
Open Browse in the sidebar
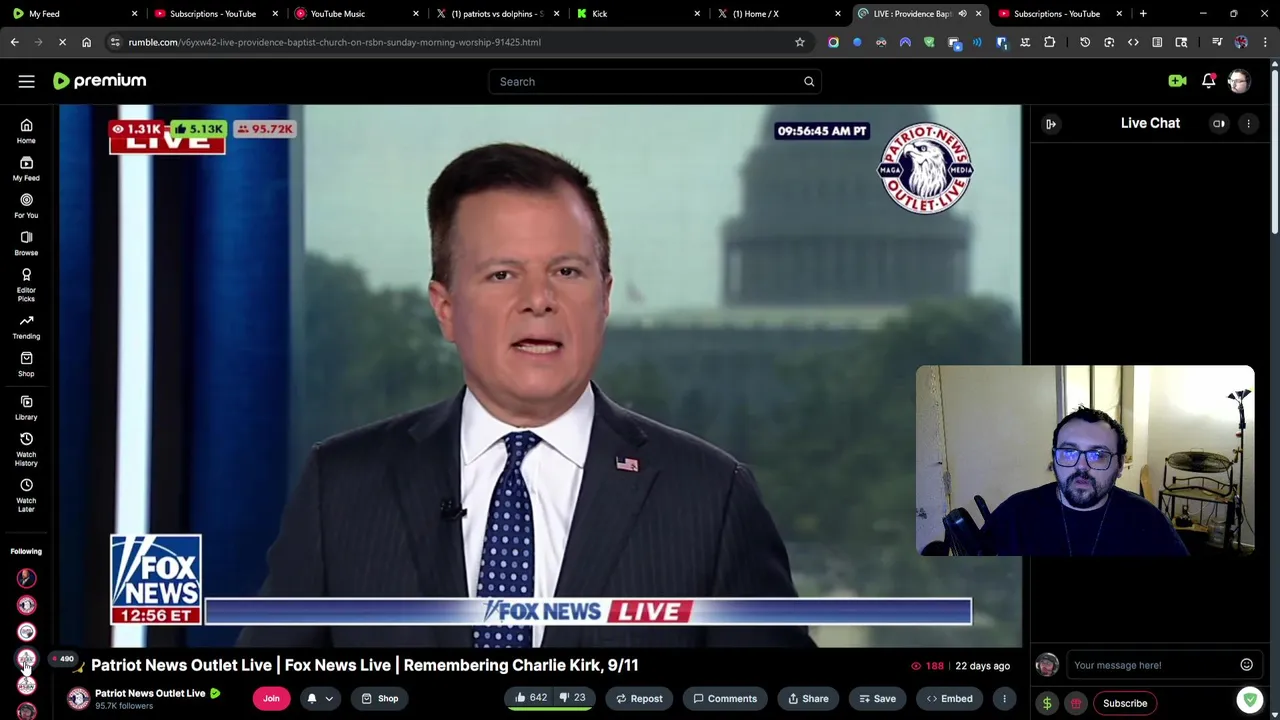pyautogui.click(x=26, y=243)
